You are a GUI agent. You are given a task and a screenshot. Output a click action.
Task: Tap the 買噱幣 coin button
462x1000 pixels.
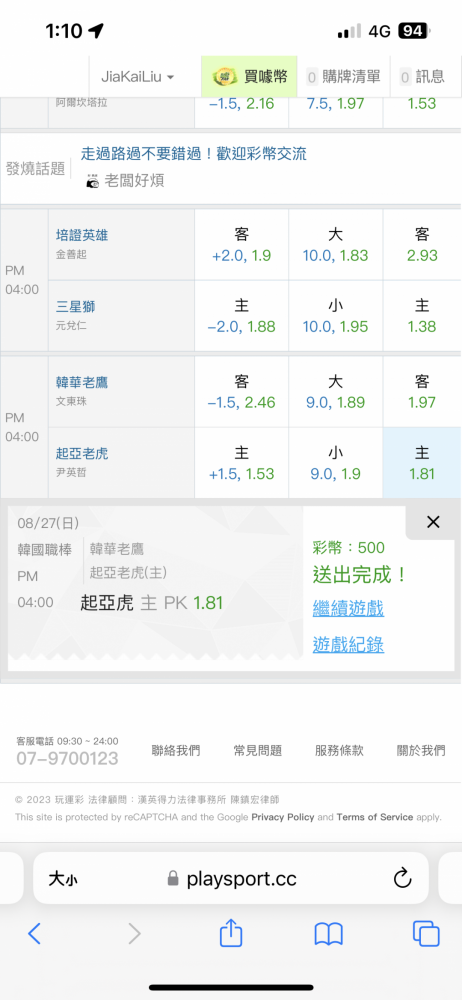[x=249, y=77]
